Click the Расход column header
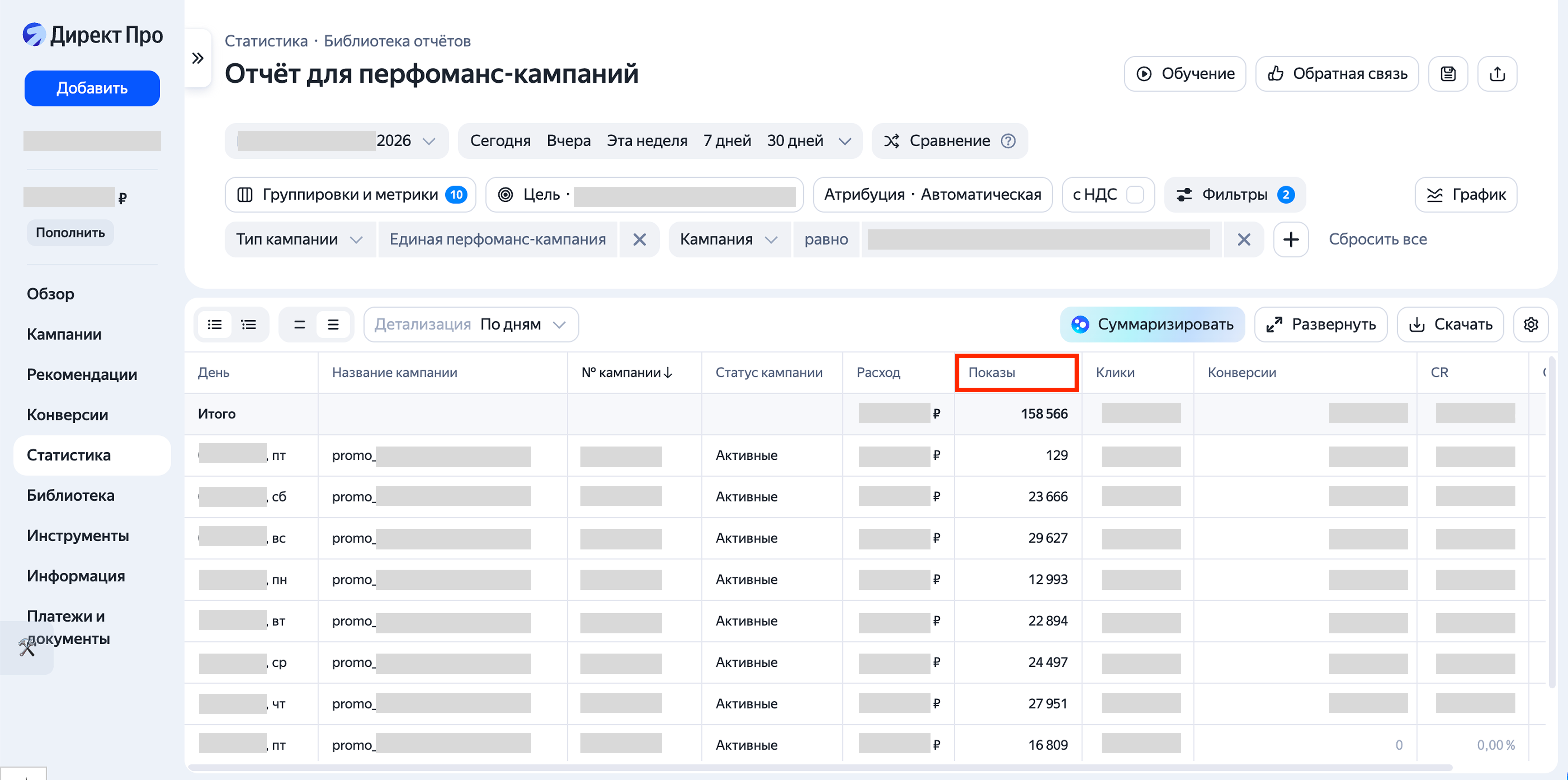 coord(898,373)
